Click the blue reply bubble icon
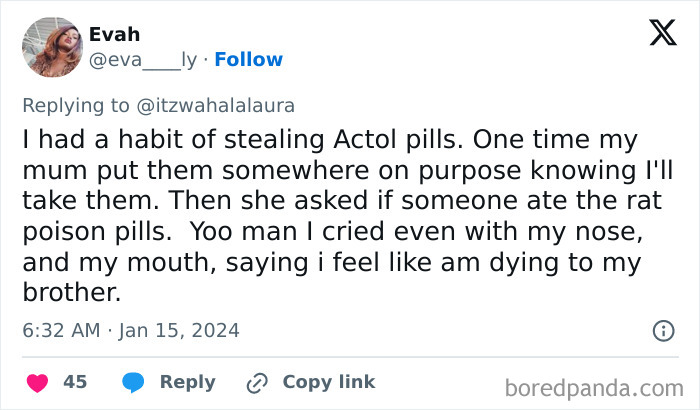The width and height of the screenshot is (700, 410). 134,382
